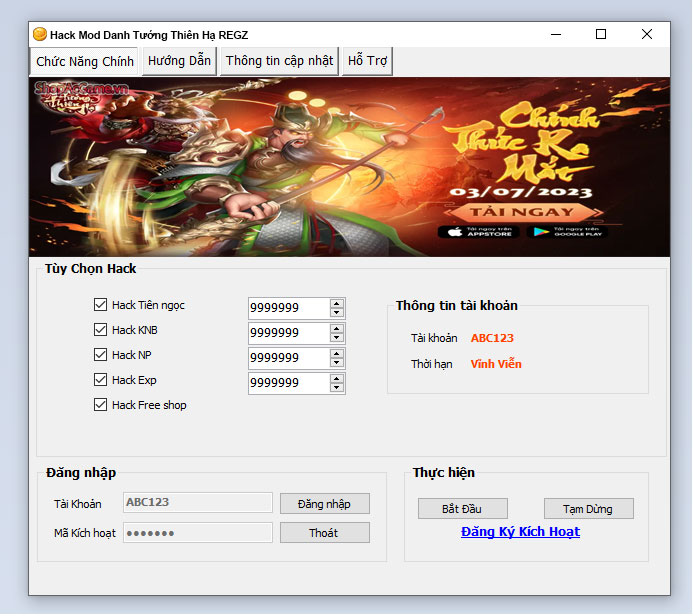
Task: Increase Hack Tiên ngọc value with up arrow
Action: tap(336, 303)
